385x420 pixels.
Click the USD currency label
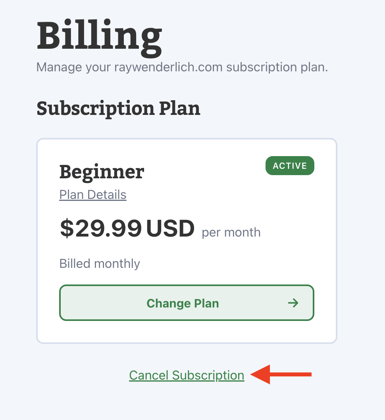pos(170,229)
